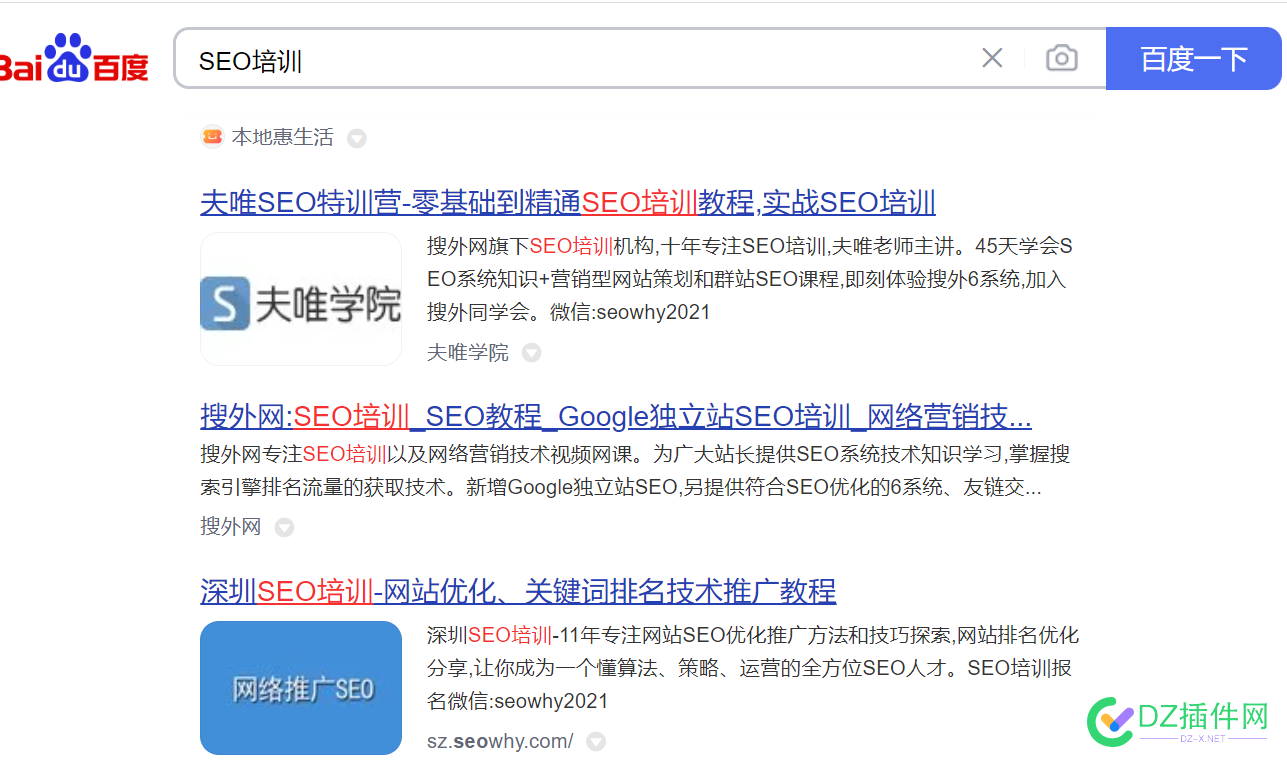Click the 本地惠生活 shop icon
This screenshot has height=762, width=1287.
pyautogui.click(x=212, y=137)
